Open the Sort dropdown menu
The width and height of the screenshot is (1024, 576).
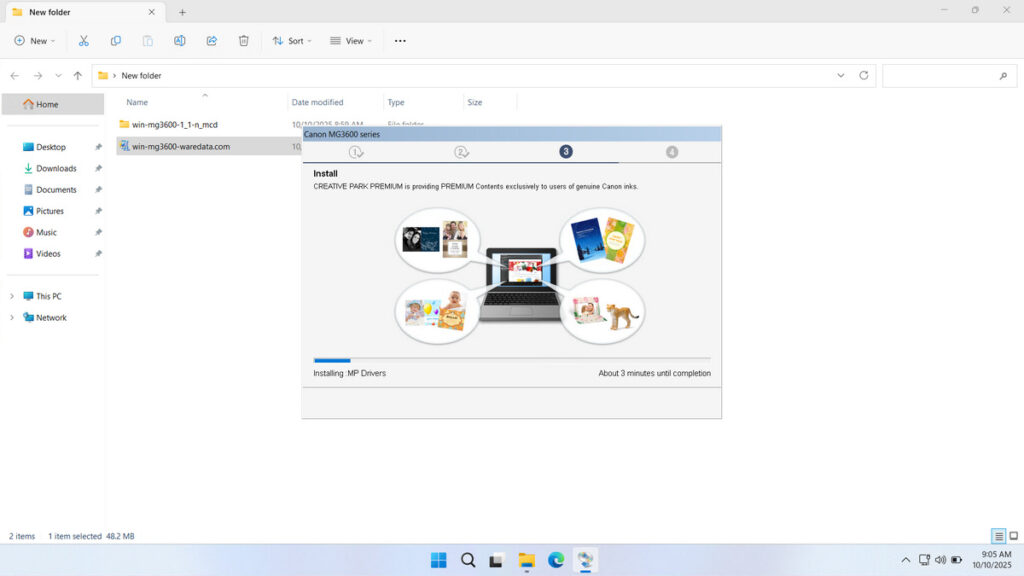(292, 41)
